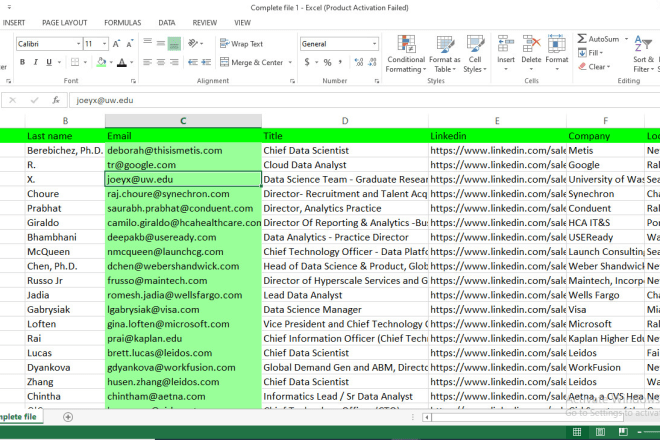The width and height of the screenshot is (660, 440).
Task: Apply red font color icon
Action: [122, 62]
